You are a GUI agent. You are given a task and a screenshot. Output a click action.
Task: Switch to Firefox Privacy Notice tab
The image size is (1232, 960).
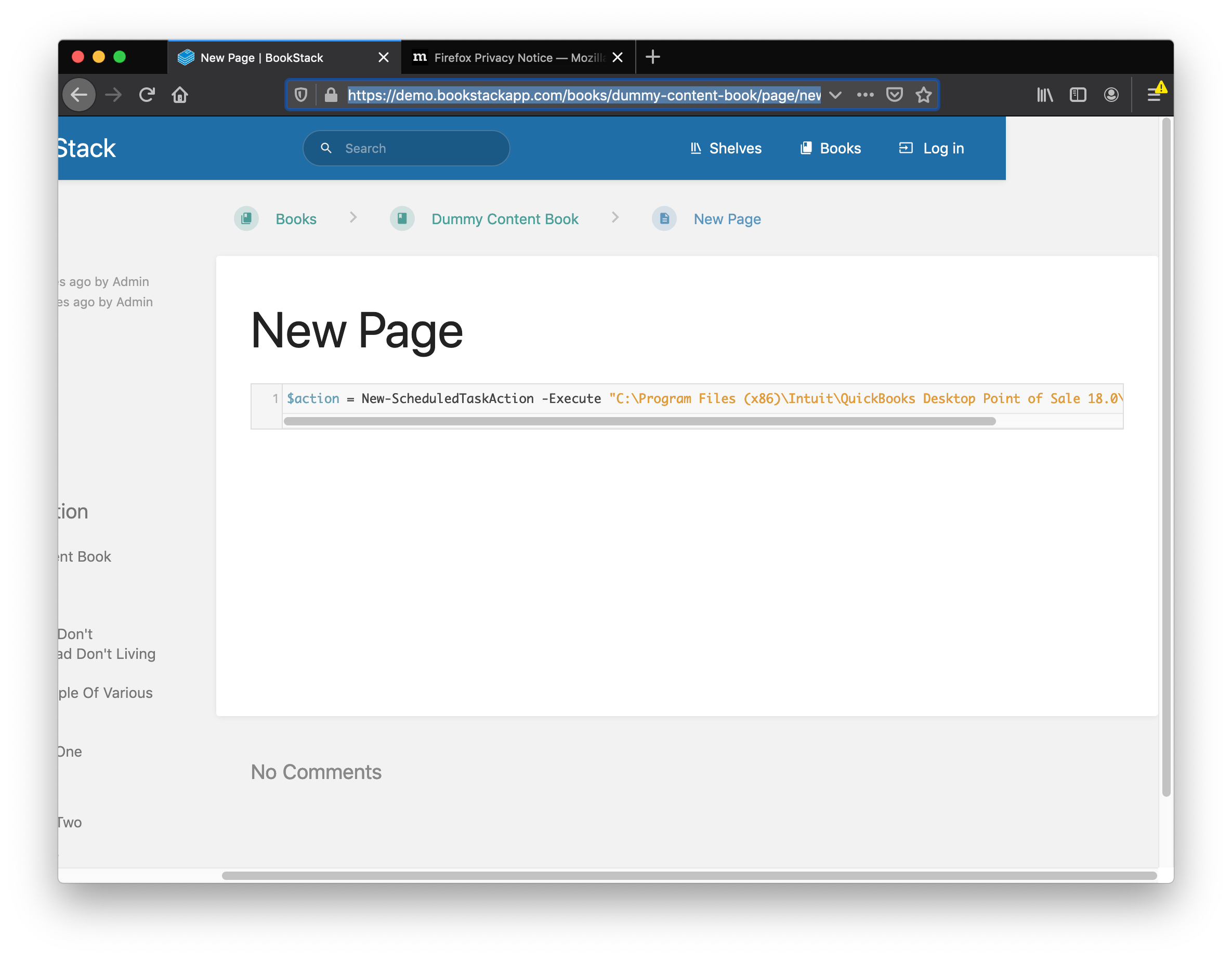[508, 58]
